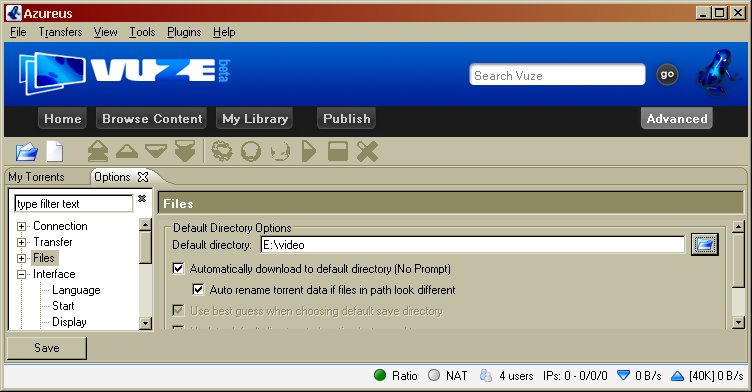752x392 pixels.
Task: Click the second round ring toolbar icon
Action: (251, 152)
